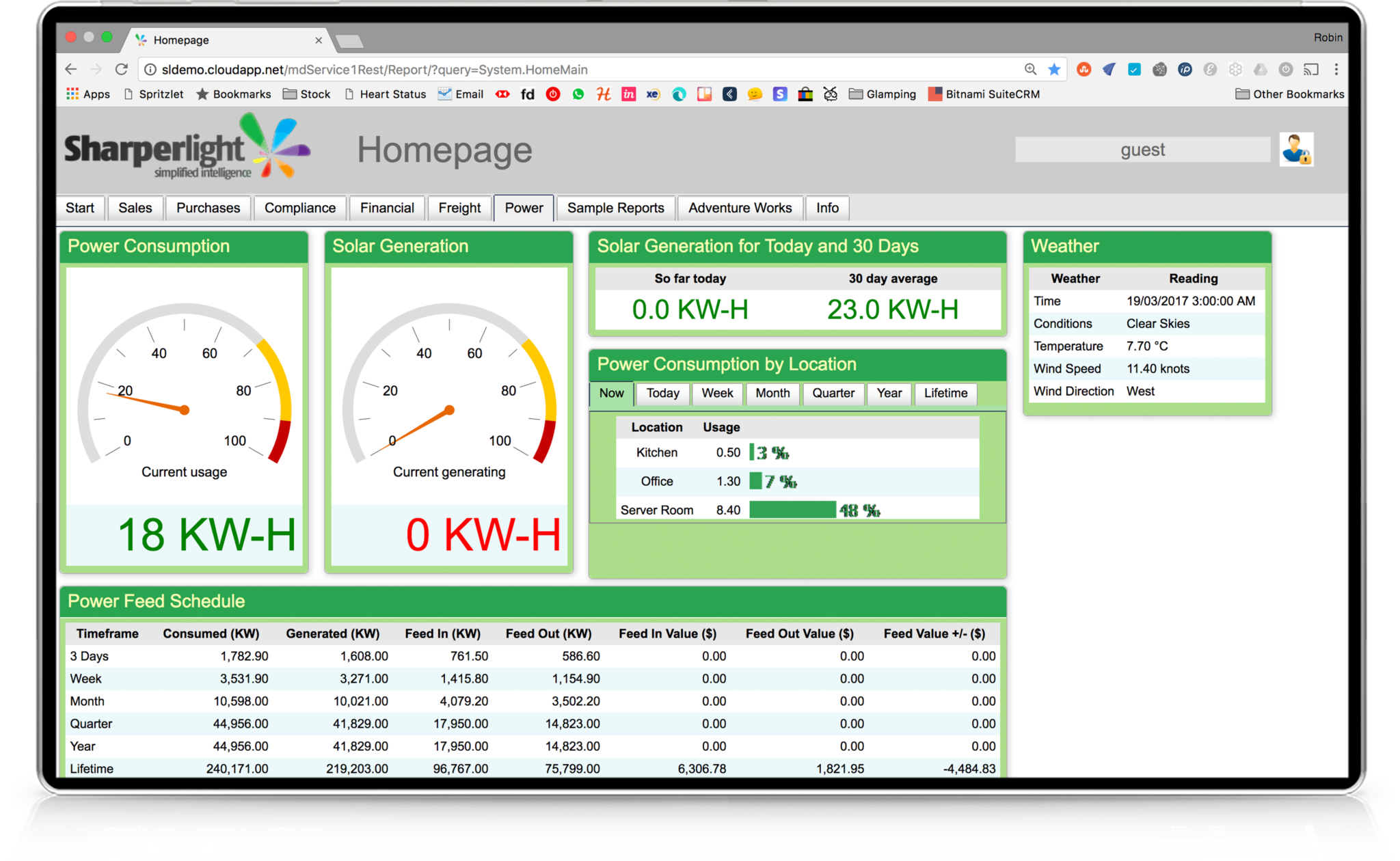Select the Lifetime consumption tab
This screenshot has height=861, width=1400.
[x=945, y=393]
